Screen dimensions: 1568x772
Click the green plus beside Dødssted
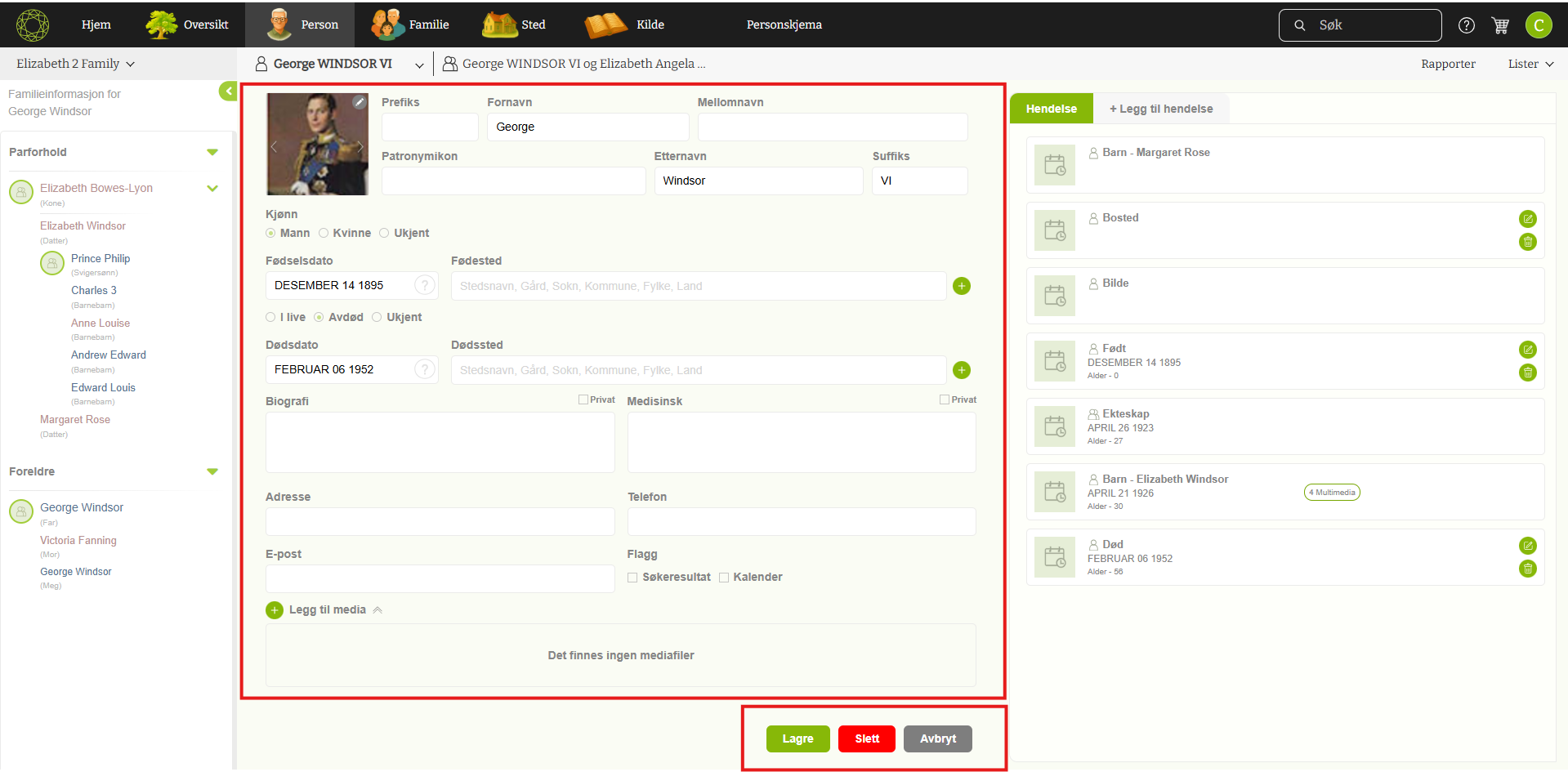962,370
